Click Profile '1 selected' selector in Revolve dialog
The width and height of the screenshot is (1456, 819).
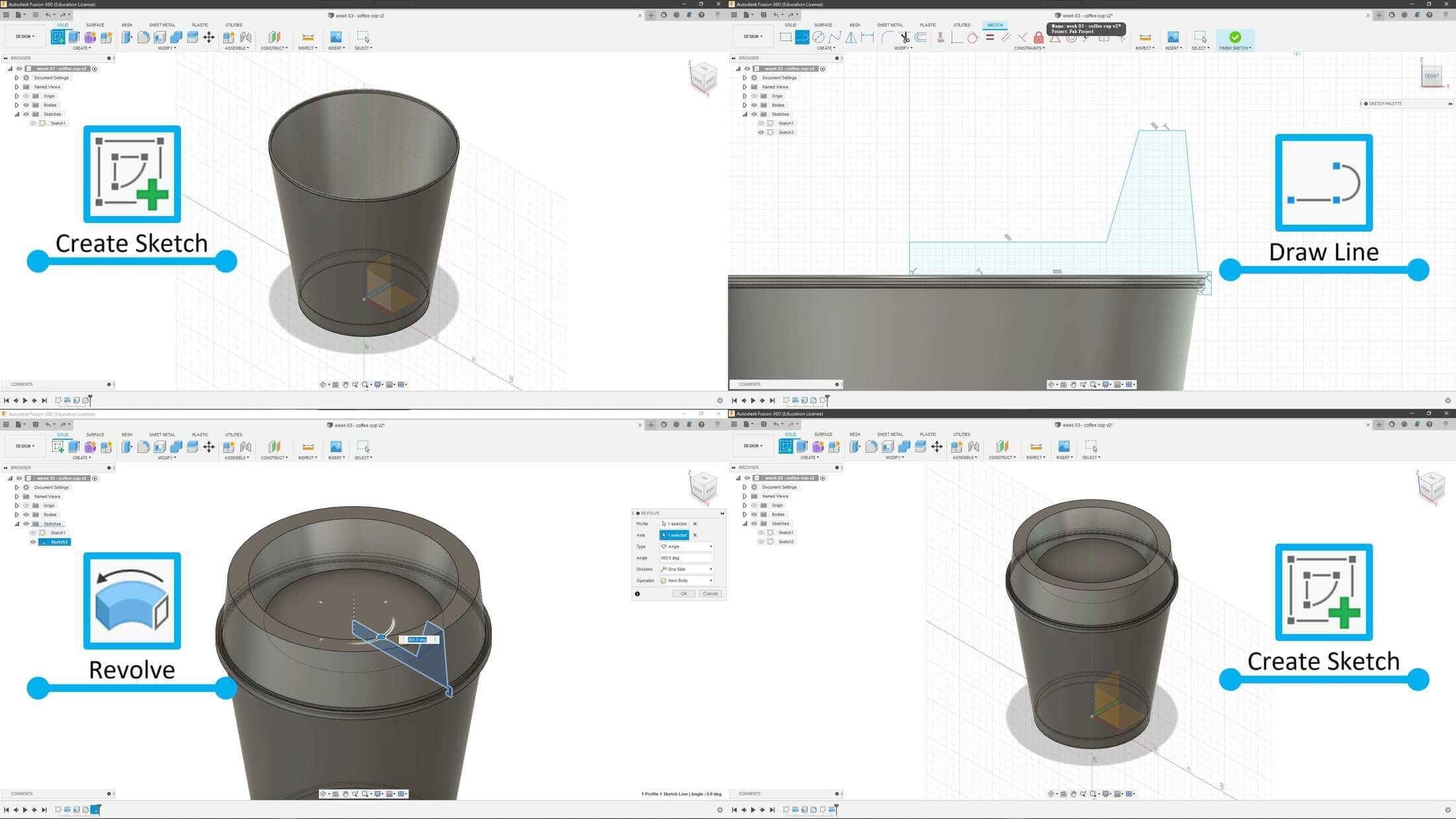click(x=674, y=524)
